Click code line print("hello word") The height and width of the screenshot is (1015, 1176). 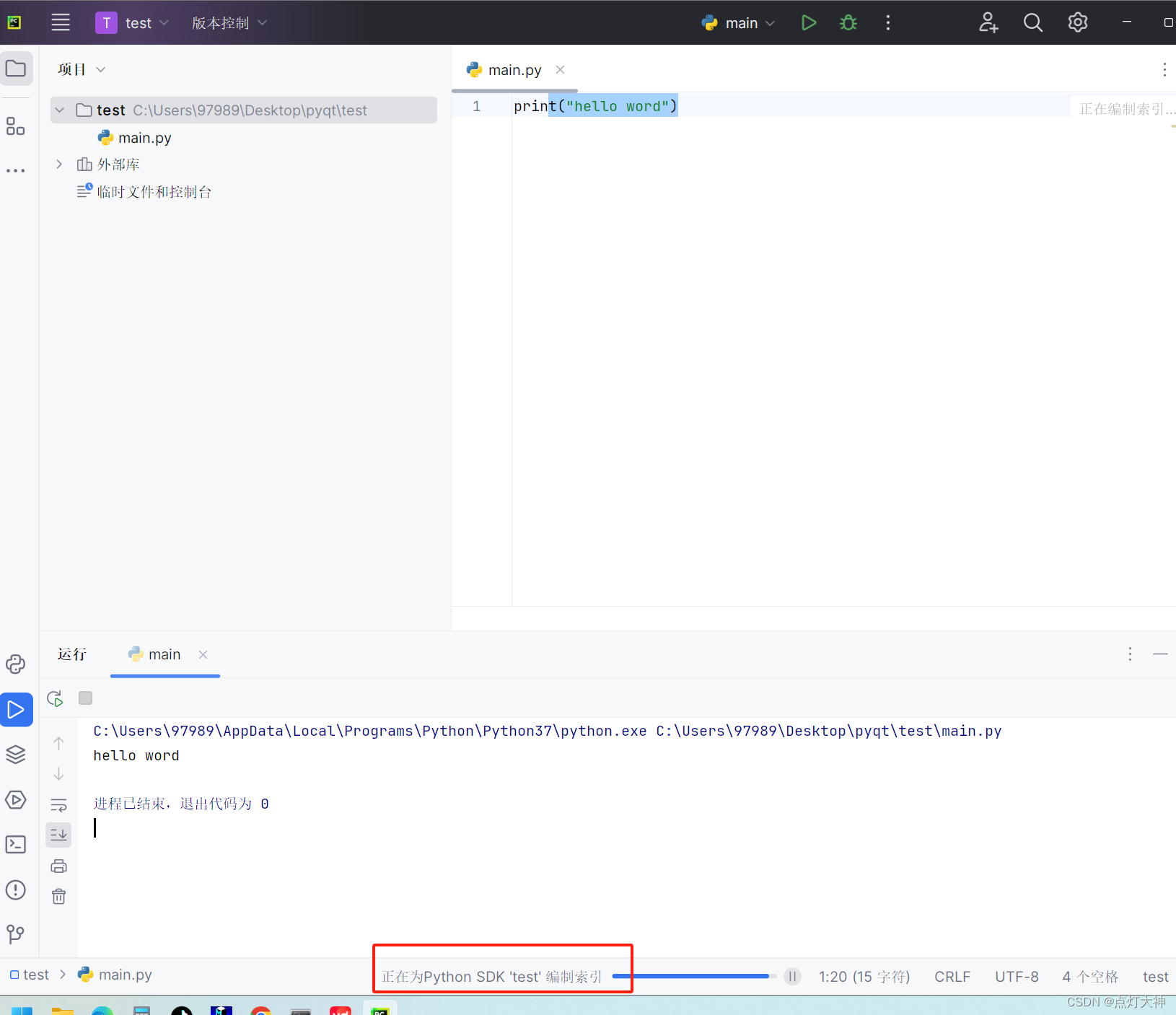(595, 106)
